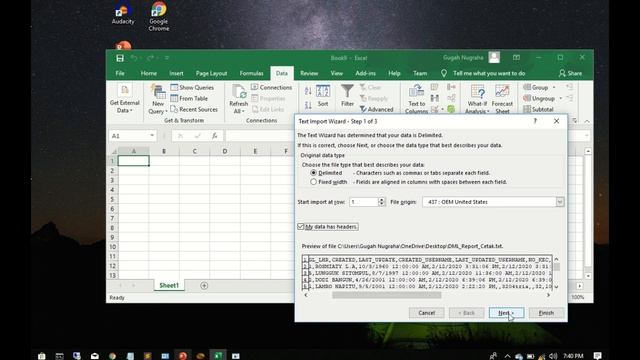
Task: Click the Undo arrow in Excel title bar
Action: pyautogui.click(x=134, y=58)
